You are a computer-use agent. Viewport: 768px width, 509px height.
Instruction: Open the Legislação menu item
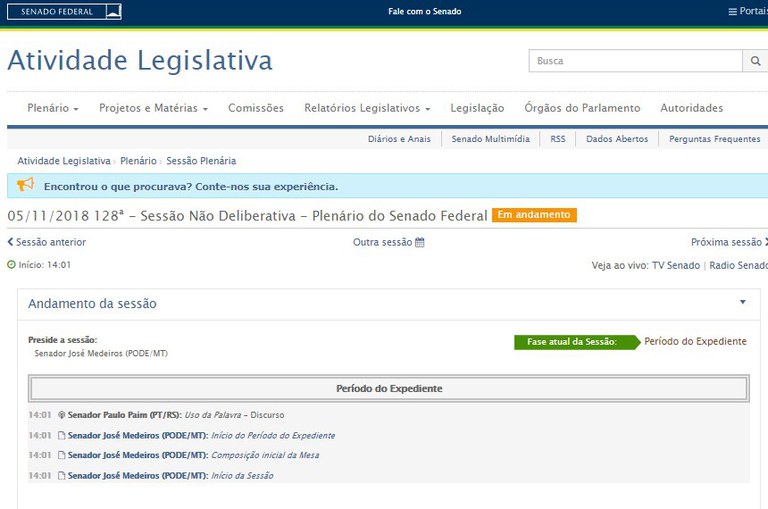(477, 108)
